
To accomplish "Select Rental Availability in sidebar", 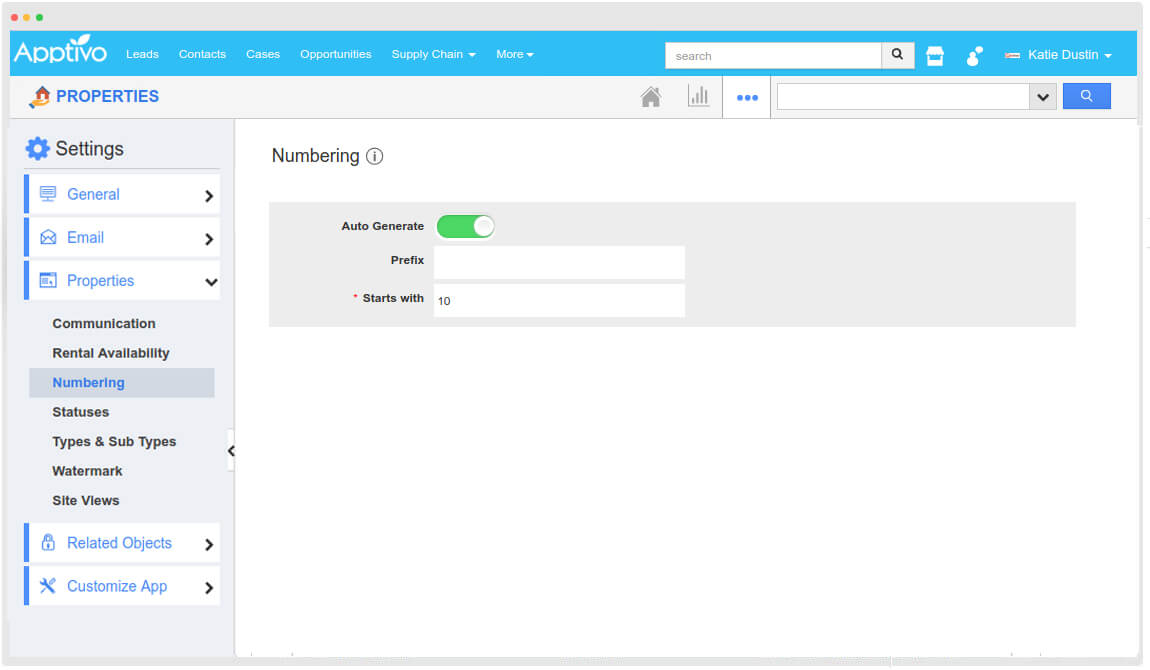I will click(111, 353).
